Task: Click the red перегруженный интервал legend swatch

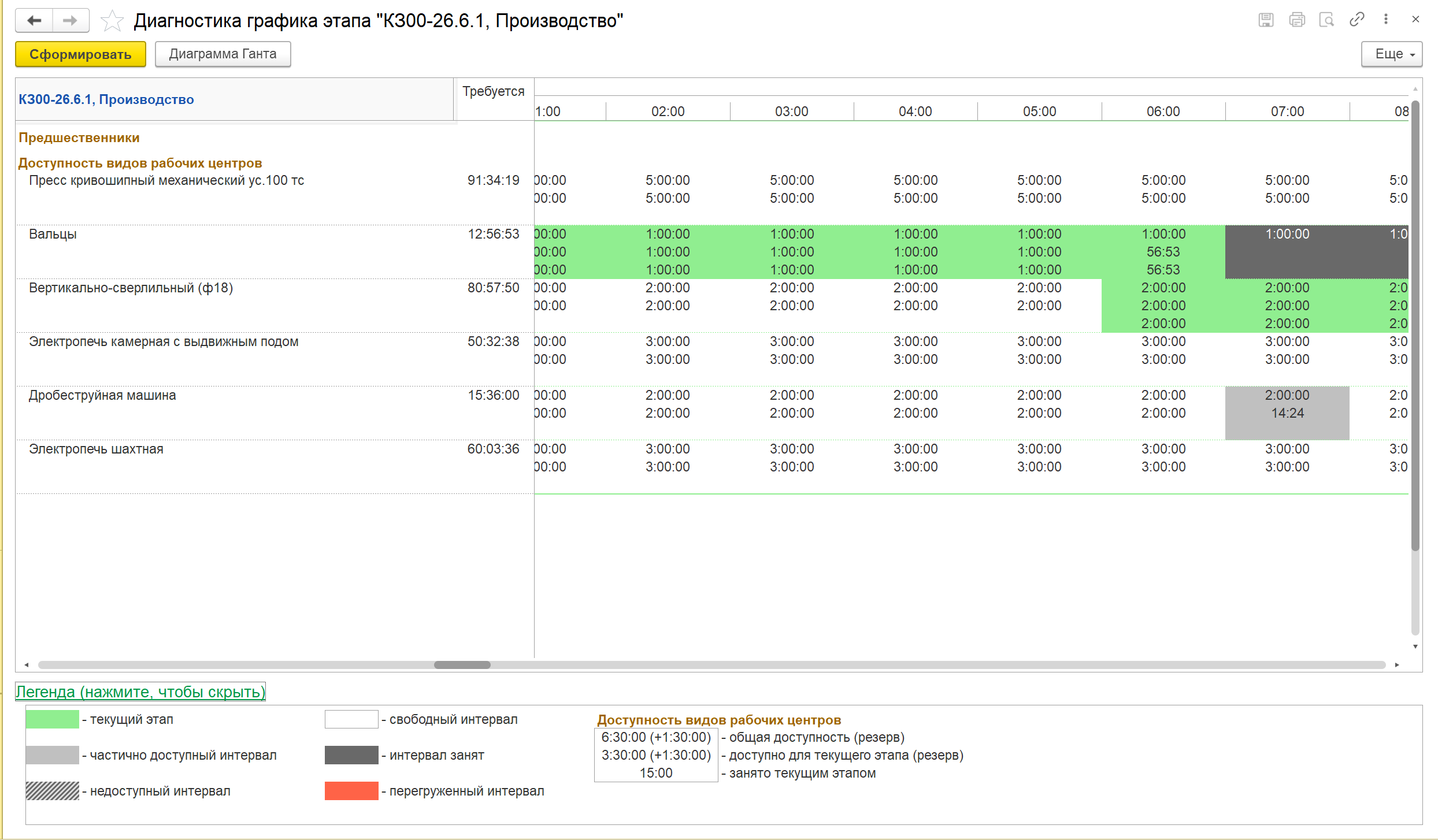Action: 351,791
